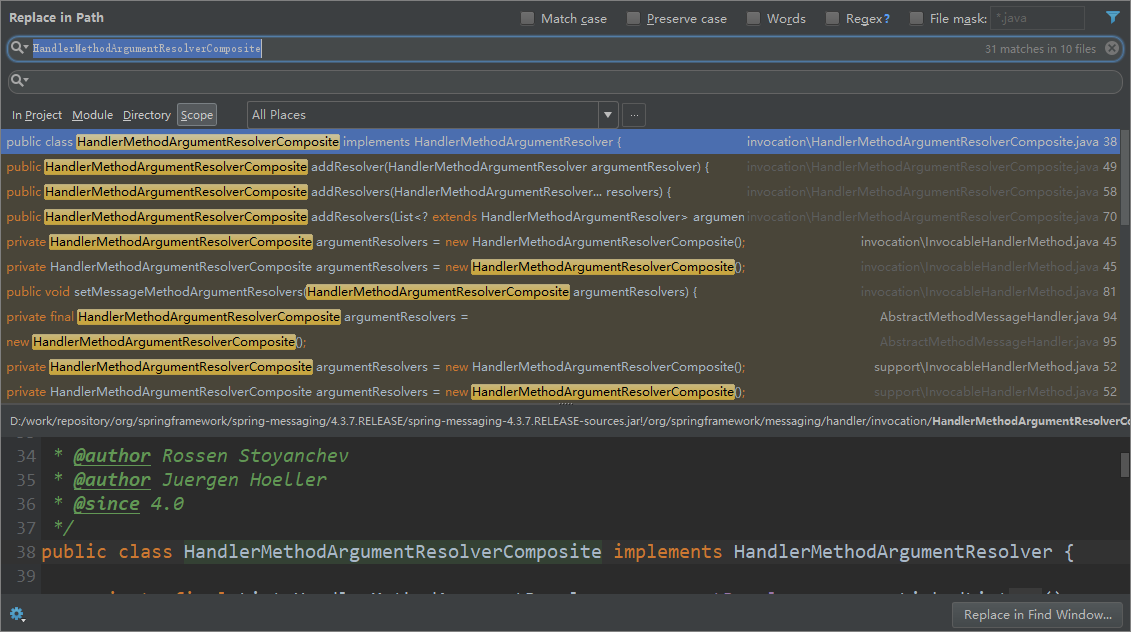Tick the Regex checkbox
The image size is (1131, 632).
[832, 19]
